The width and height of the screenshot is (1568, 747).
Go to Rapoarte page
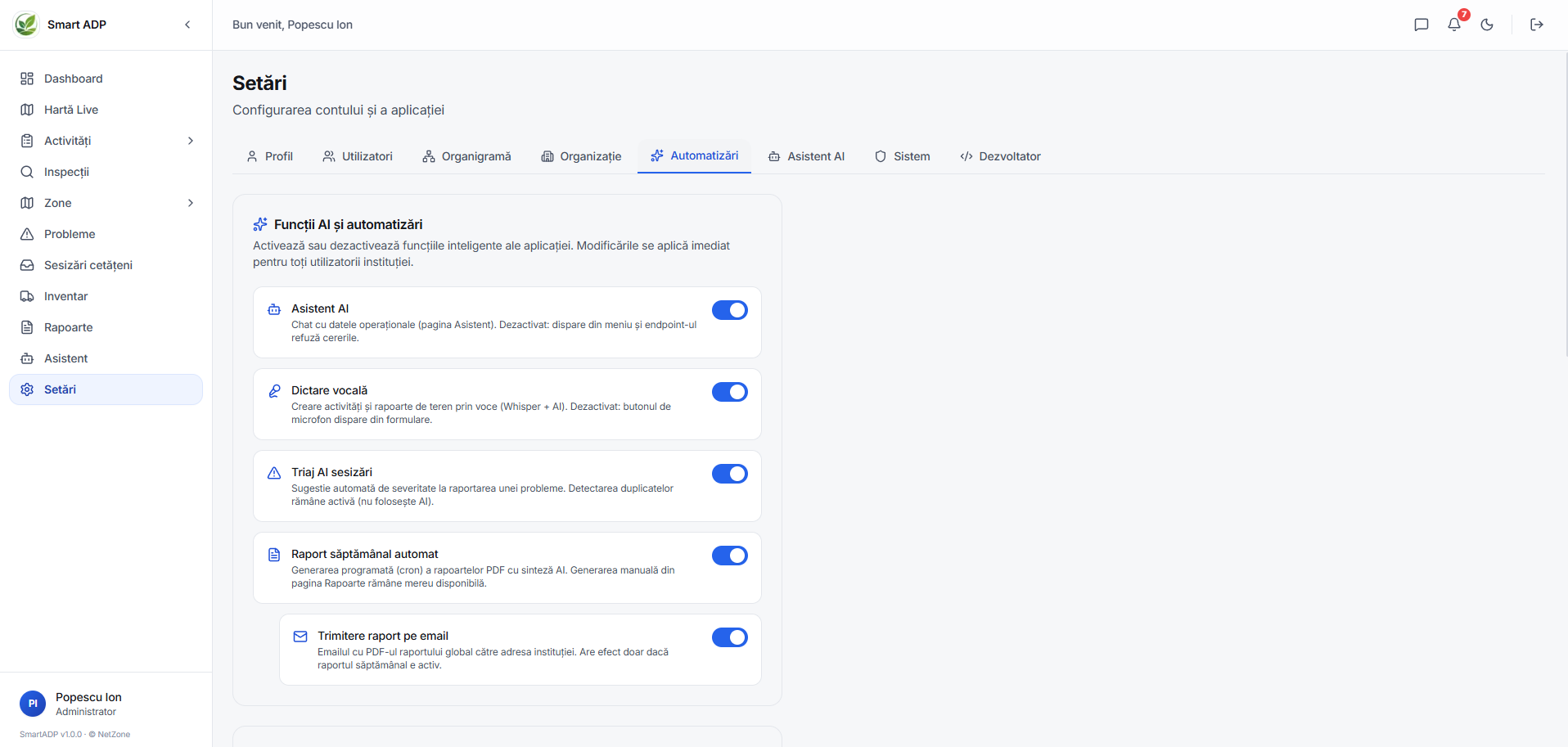[106, 327]
